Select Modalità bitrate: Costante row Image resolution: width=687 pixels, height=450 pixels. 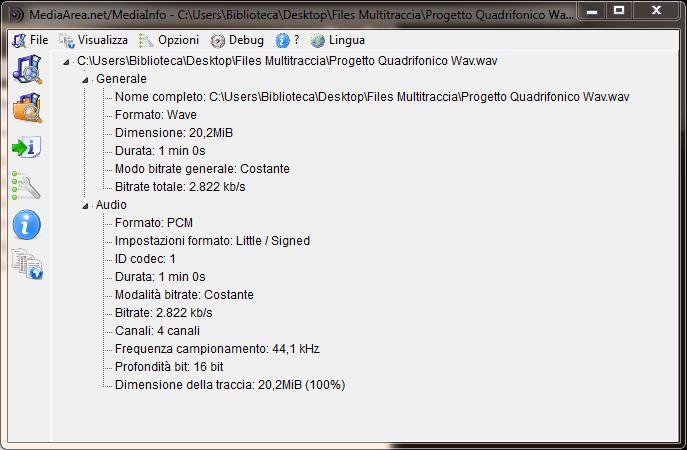(x=184, y=294)
